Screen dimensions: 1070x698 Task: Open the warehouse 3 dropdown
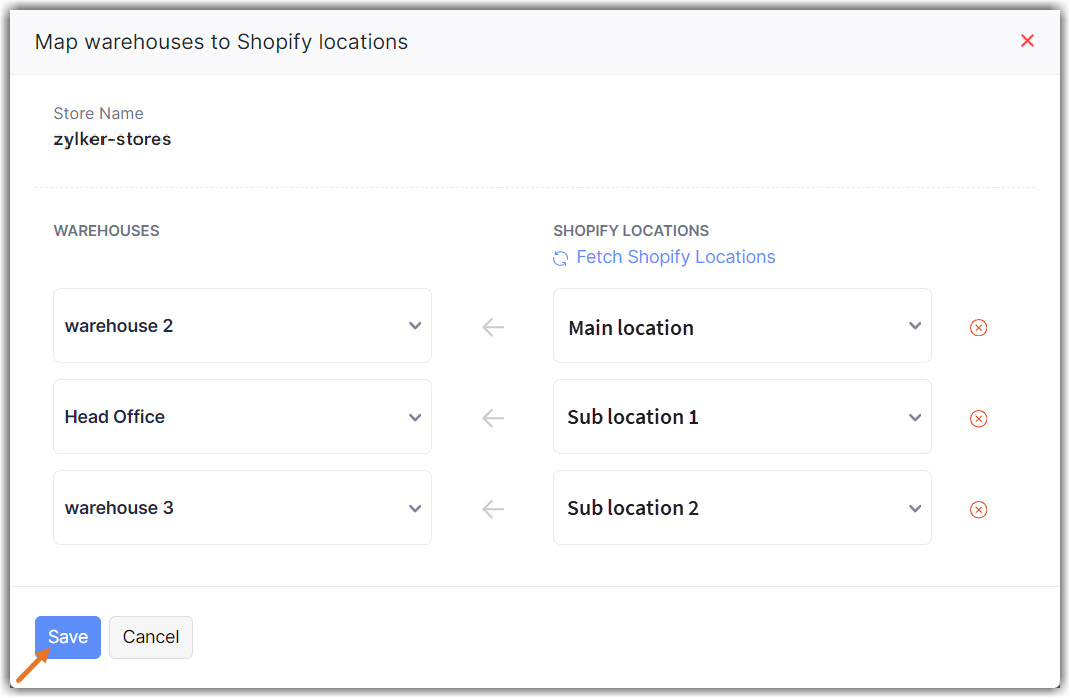coord(242,508)
